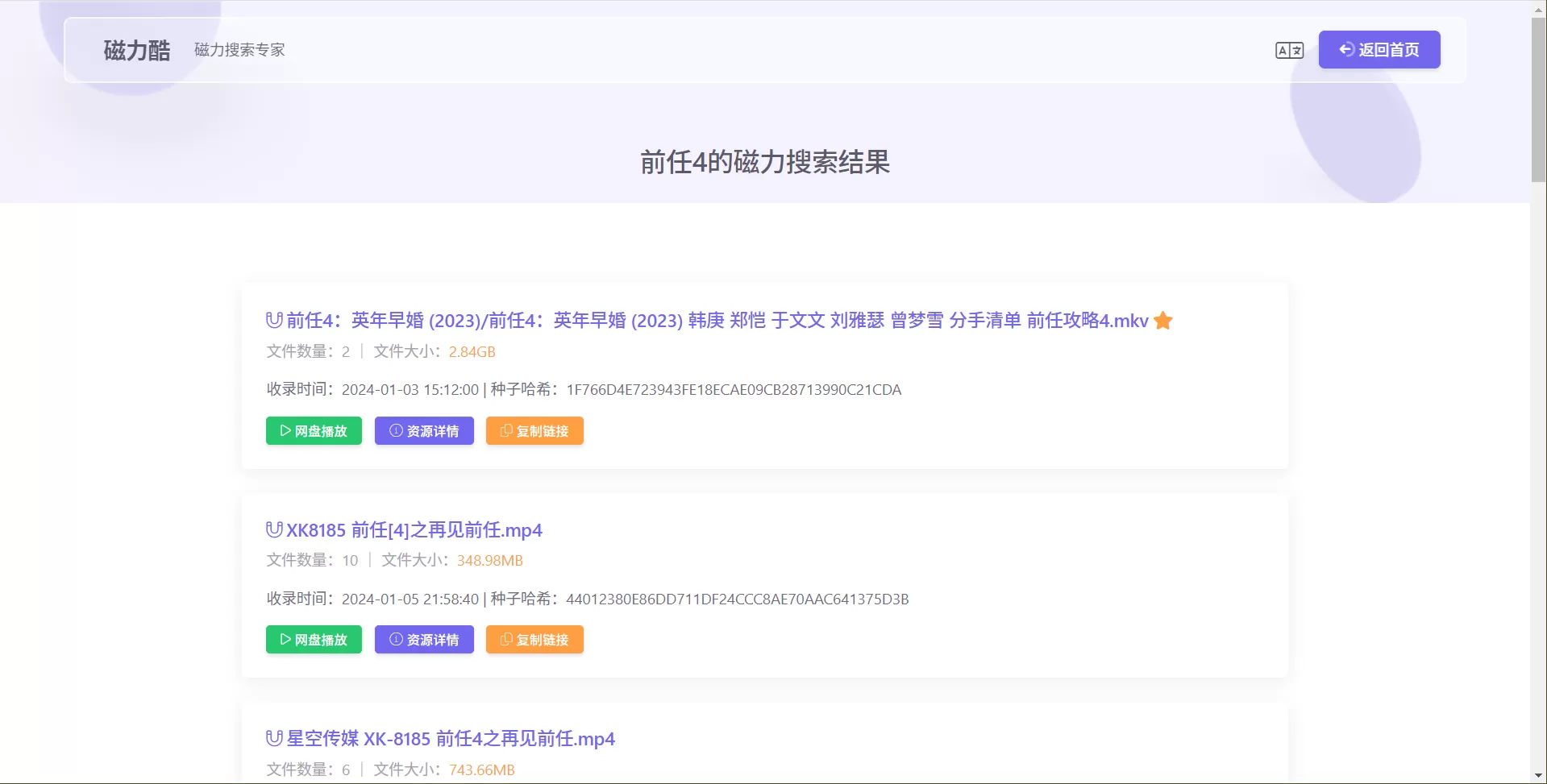
Task: Toggle the favorite star on the first result
Action: (x=1162, y=320)
